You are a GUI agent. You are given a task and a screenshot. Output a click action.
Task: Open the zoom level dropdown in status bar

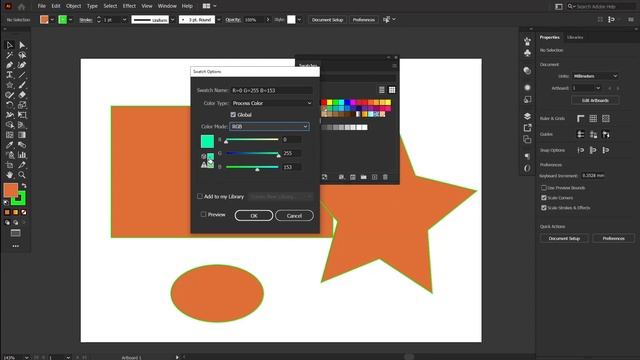[x=27, y=358]
